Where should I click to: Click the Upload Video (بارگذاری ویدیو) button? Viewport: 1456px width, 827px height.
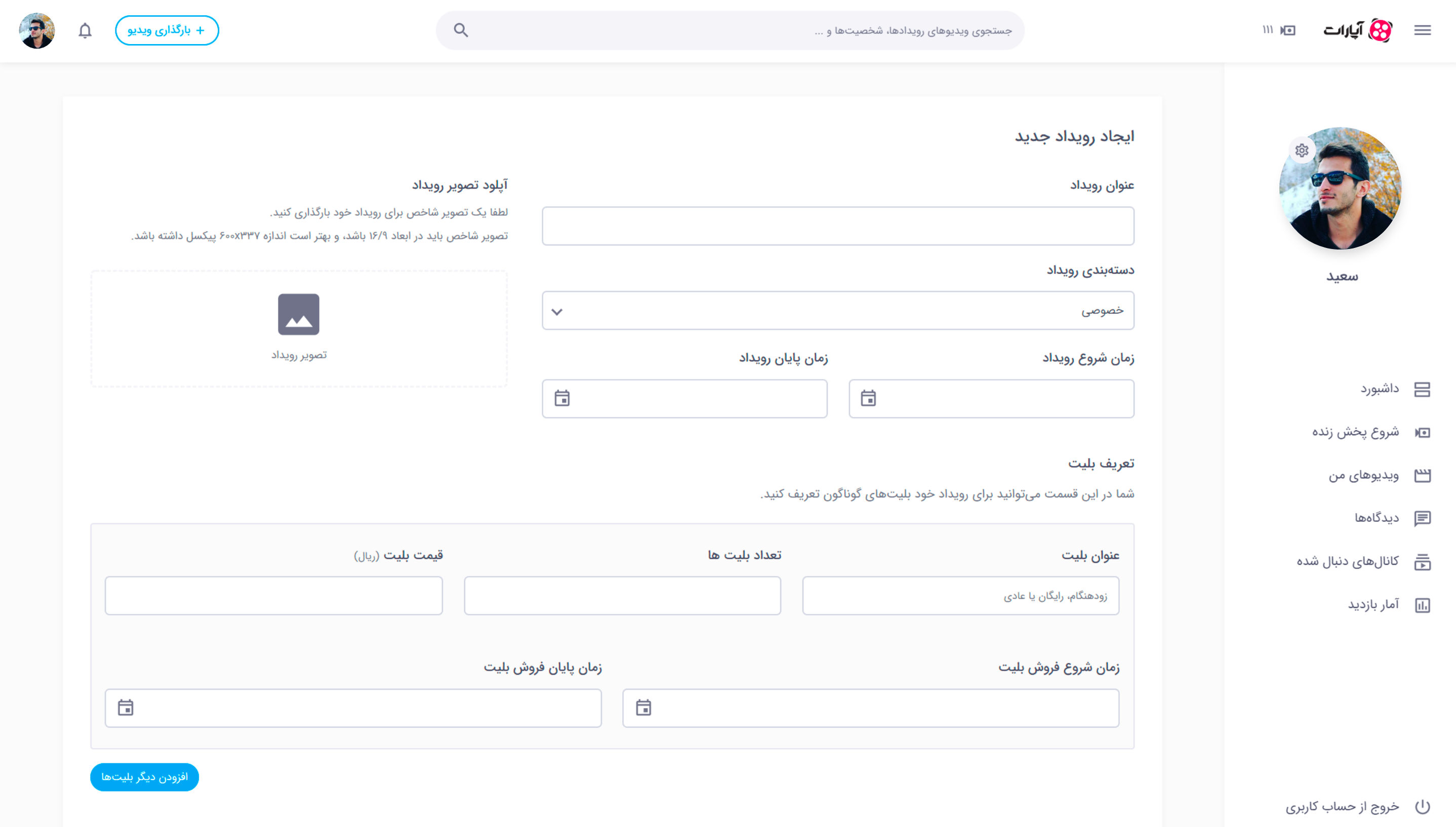coord(167,30)
